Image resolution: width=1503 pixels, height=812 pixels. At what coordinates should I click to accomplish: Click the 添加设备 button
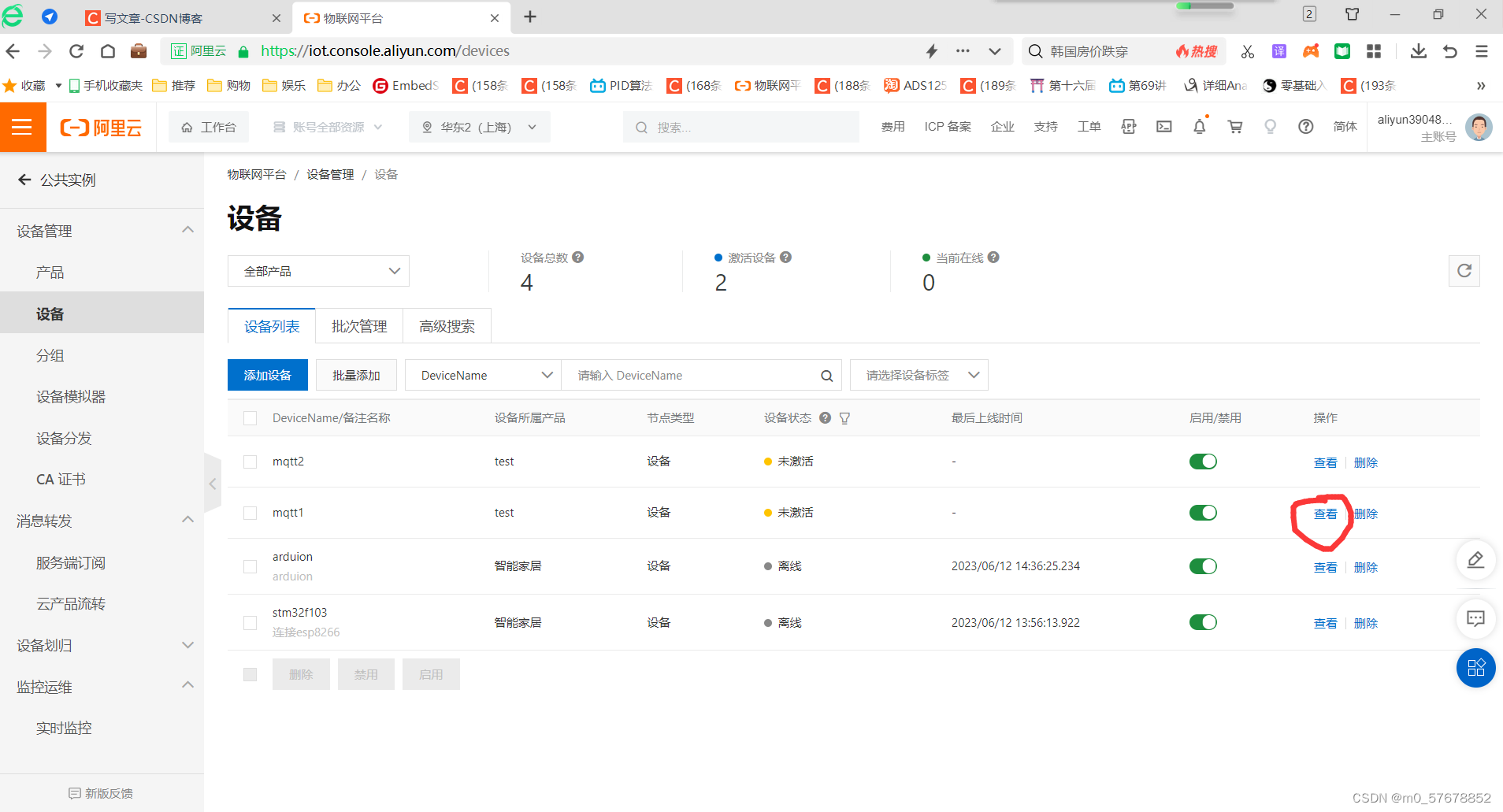coord(268,375)
